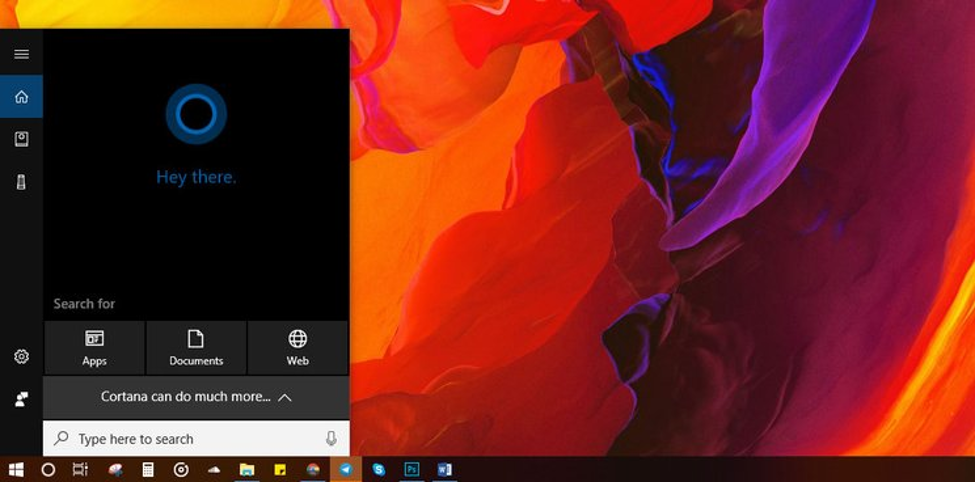Activate the microphone in the search box
The height and width of the screenshot is (482, 975).
pos(331,438)
